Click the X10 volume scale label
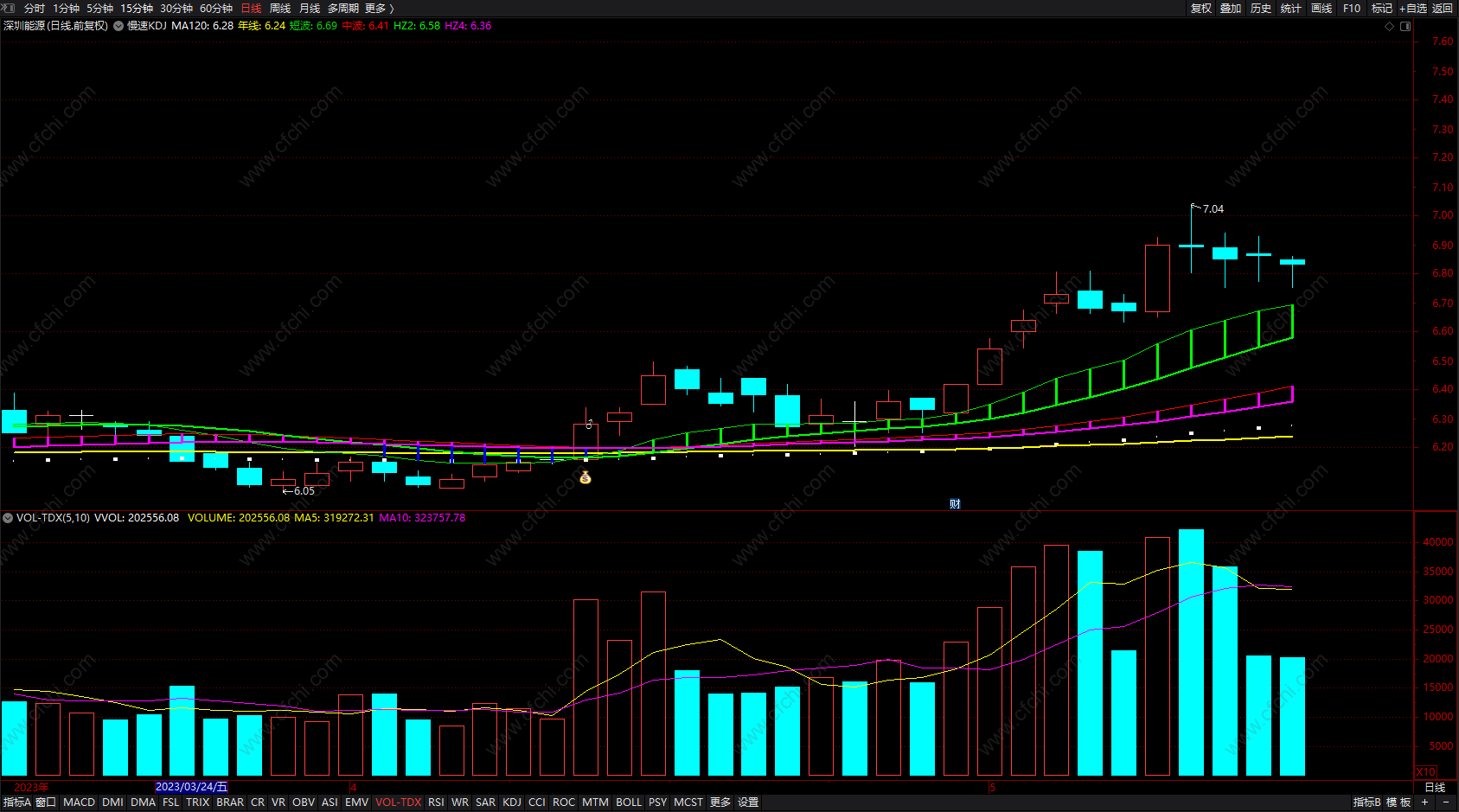Image resolution: width=1459 pixels, height=812 pixels. pos(1425,771)
